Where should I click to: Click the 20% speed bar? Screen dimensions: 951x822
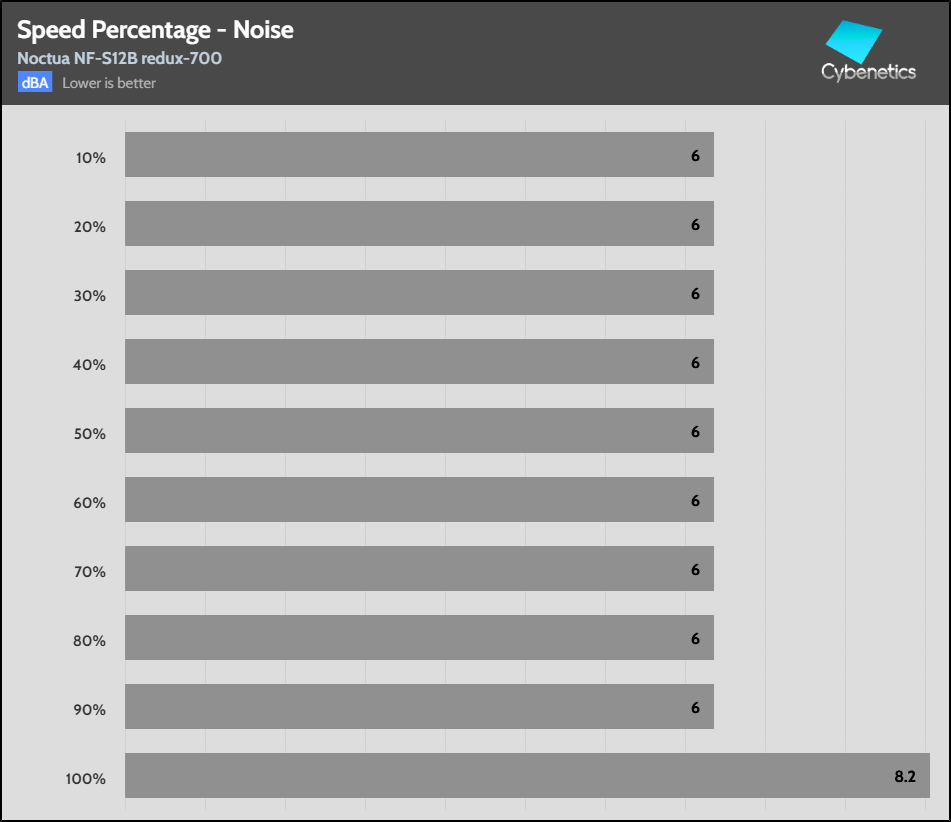419,224
